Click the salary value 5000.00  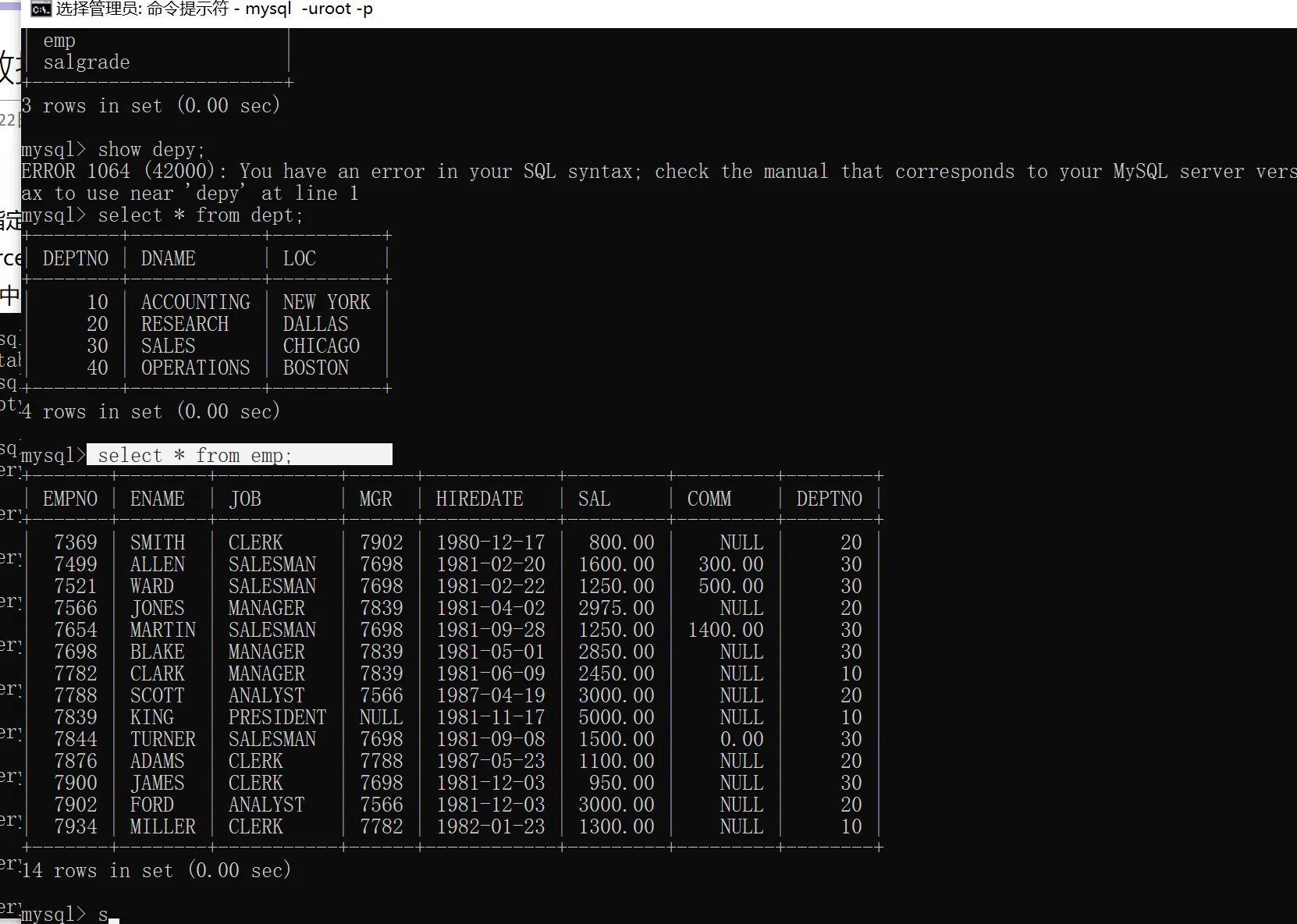click(x=616, y=718)
